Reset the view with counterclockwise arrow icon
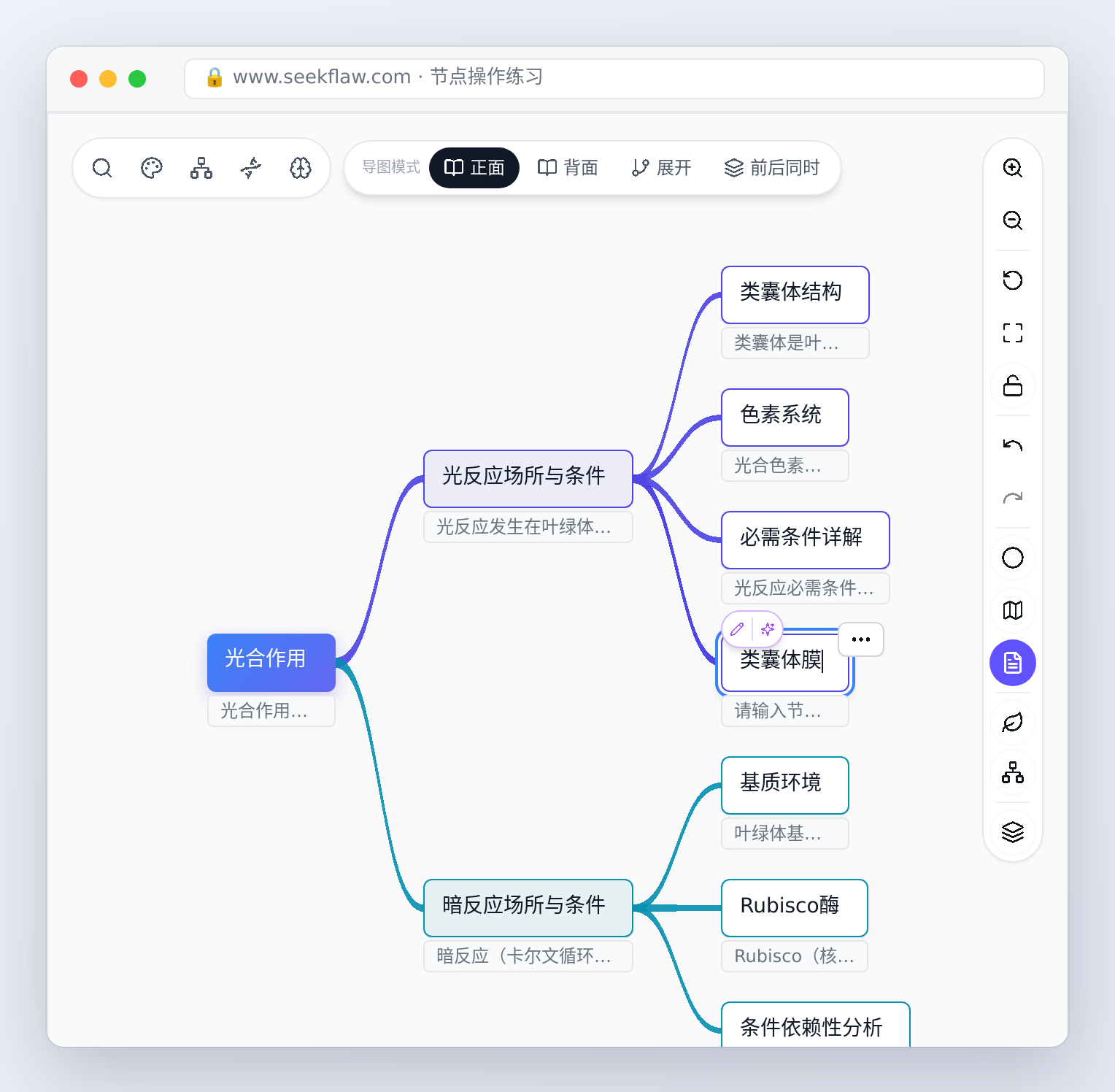1115x1092 pixels. click(1013, 280)
